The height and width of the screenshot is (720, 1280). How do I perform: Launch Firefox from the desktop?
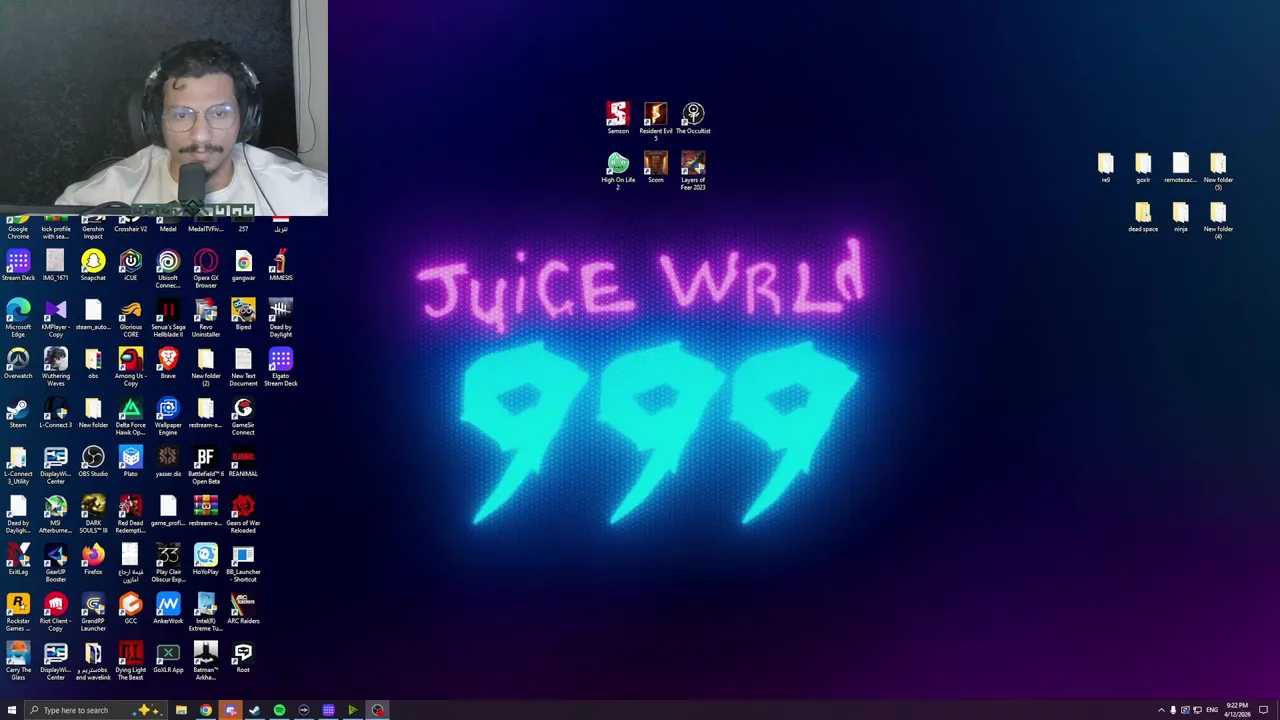[x=93, y=557]
